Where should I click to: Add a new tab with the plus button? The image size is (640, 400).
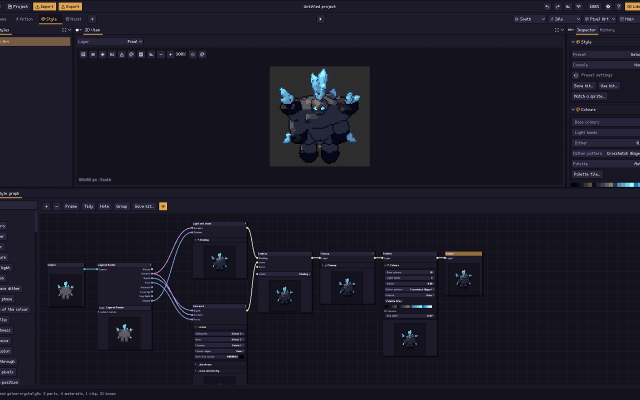point(92,19)
